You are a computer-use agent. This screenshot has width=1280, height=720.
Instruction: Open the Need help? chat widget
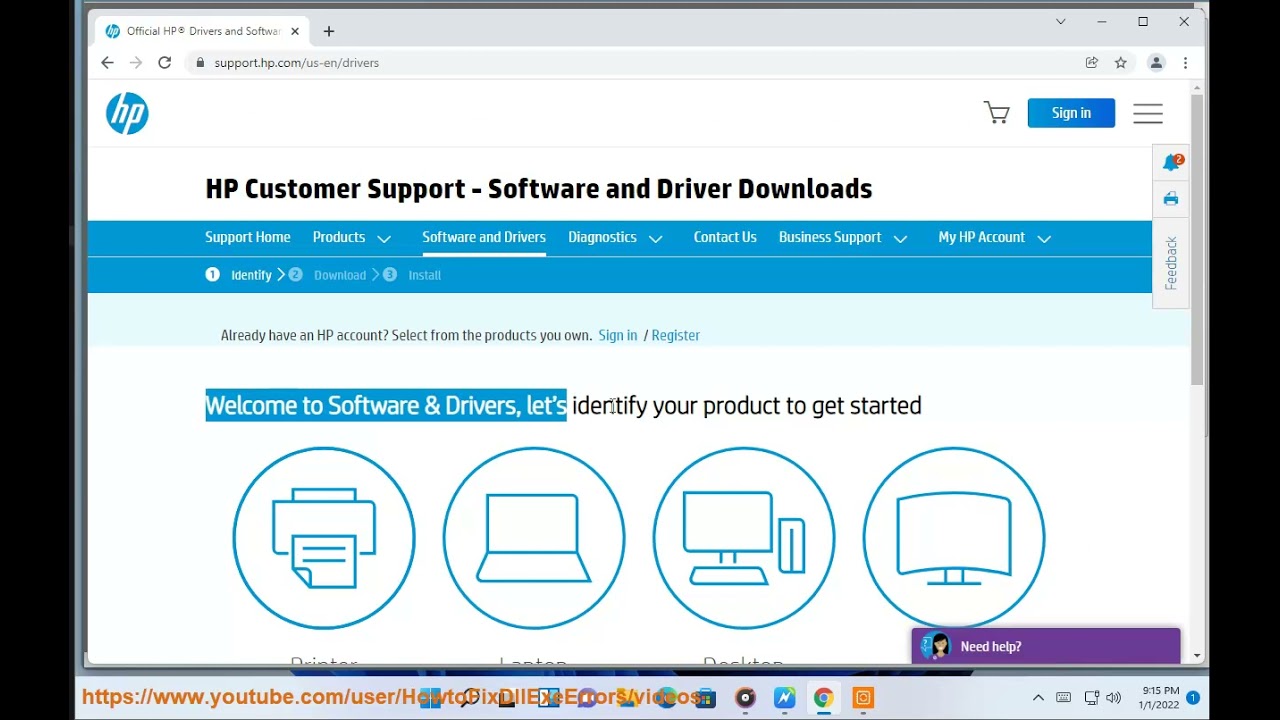pos(1046,646)
